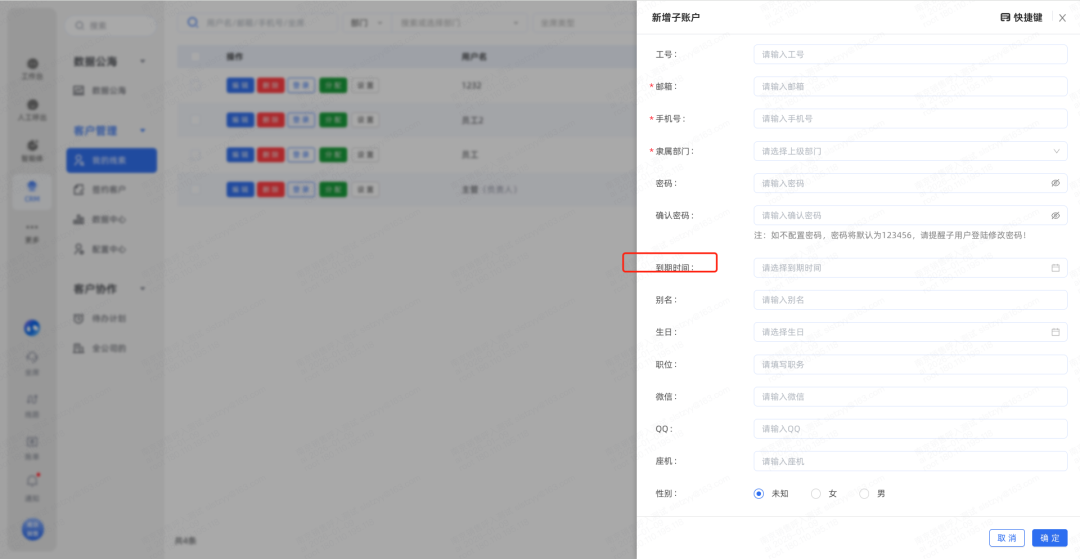Open CRM icon in left sidebar
The width and height of the screenshot is (1080, 559).
tap(32, 189)
